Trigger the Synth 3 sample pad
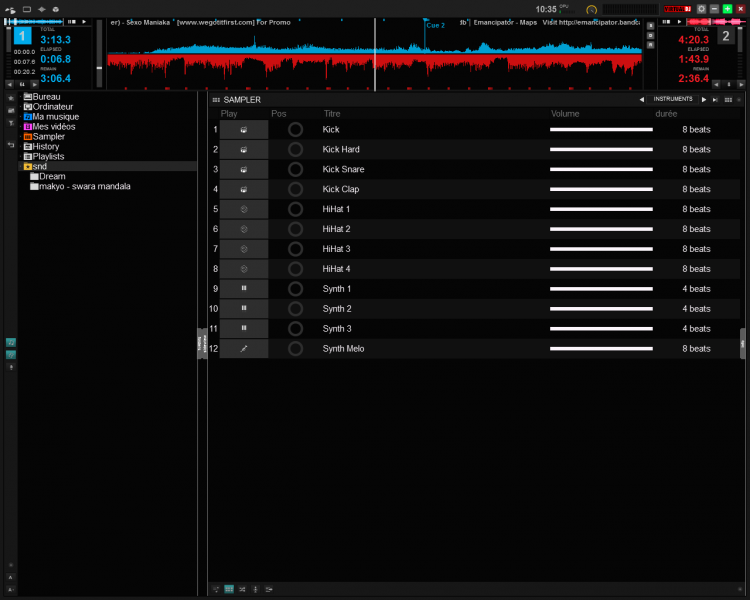 click(x=244, y=329)
